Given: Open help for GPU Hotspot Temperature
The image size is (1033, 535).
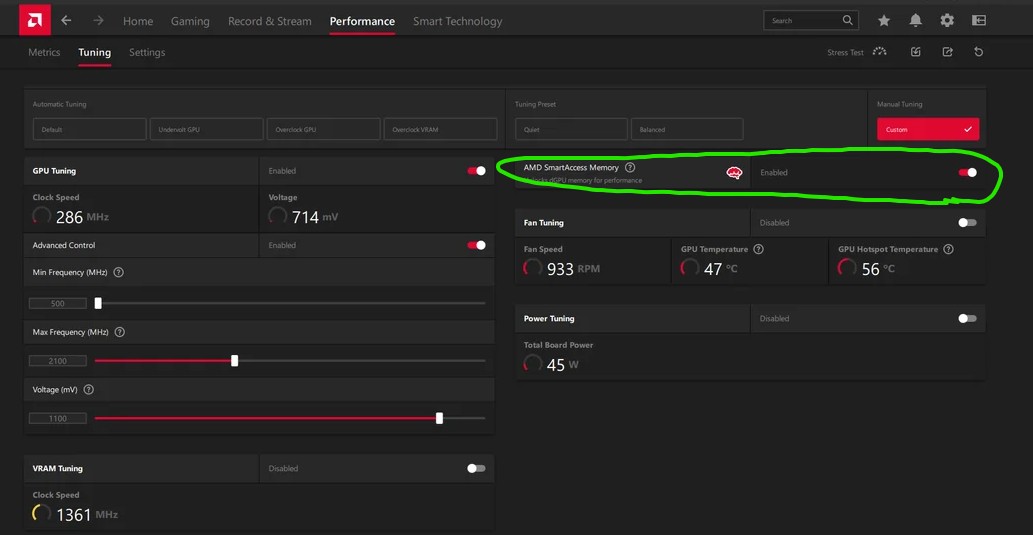Looking at the screenshot, I should pos(948,249).
